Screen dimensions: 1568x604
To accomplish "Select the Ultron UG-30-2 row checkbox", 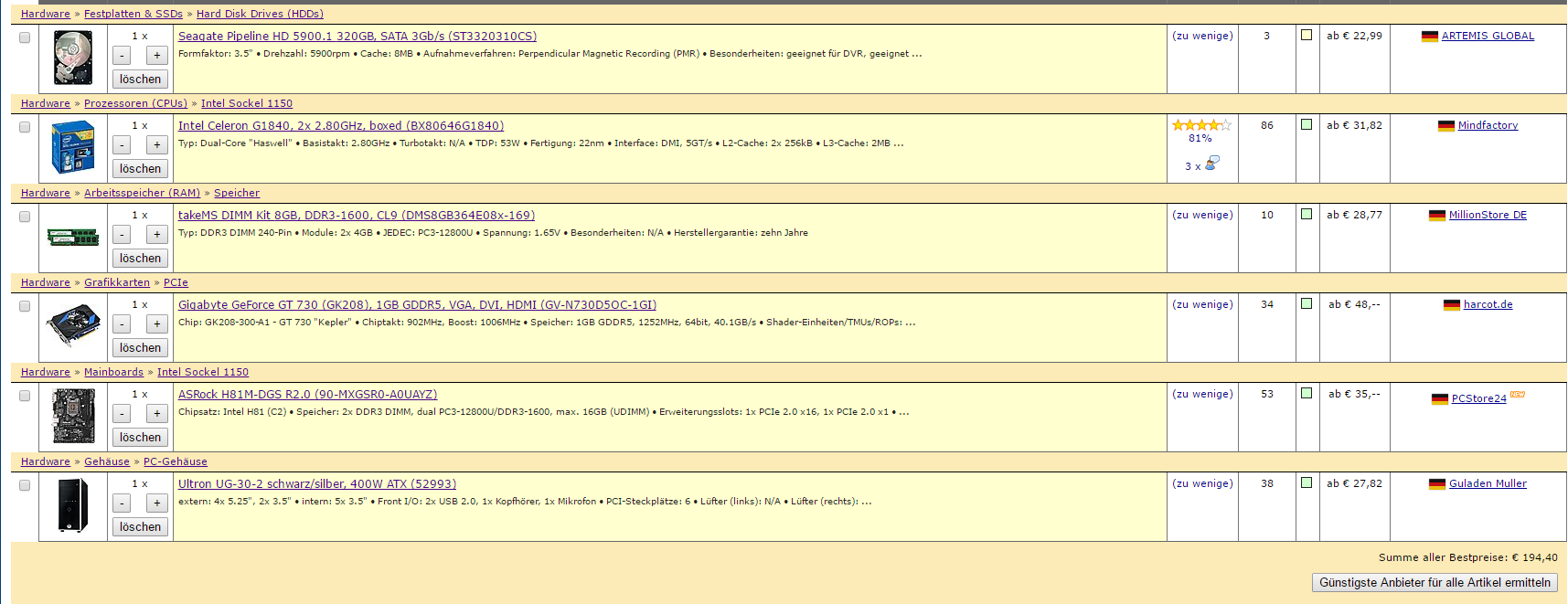I will [25, 485].
